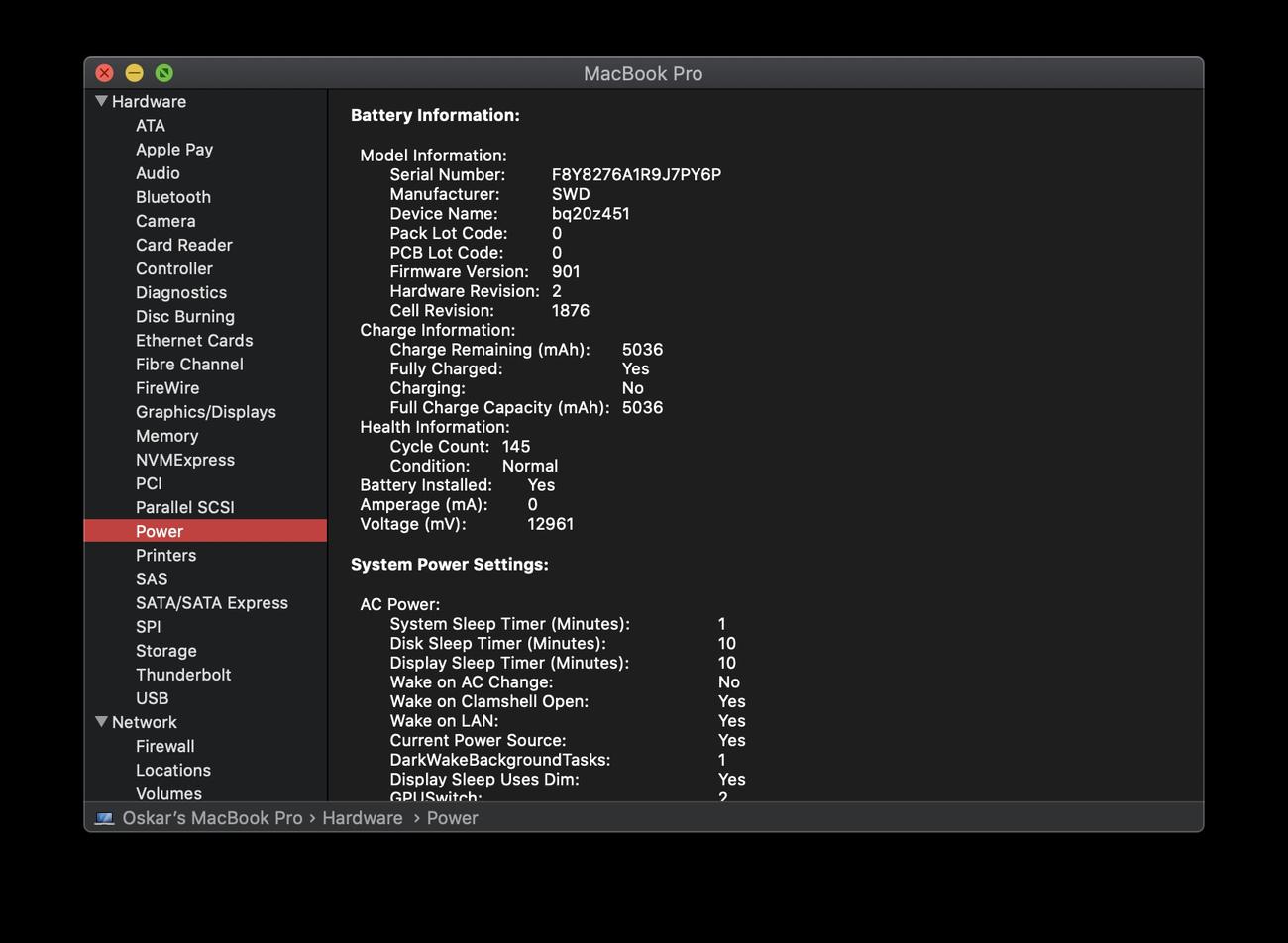Click the AC Power label
This screenshot has height=943, width=1288.
[x=400, y=604]
